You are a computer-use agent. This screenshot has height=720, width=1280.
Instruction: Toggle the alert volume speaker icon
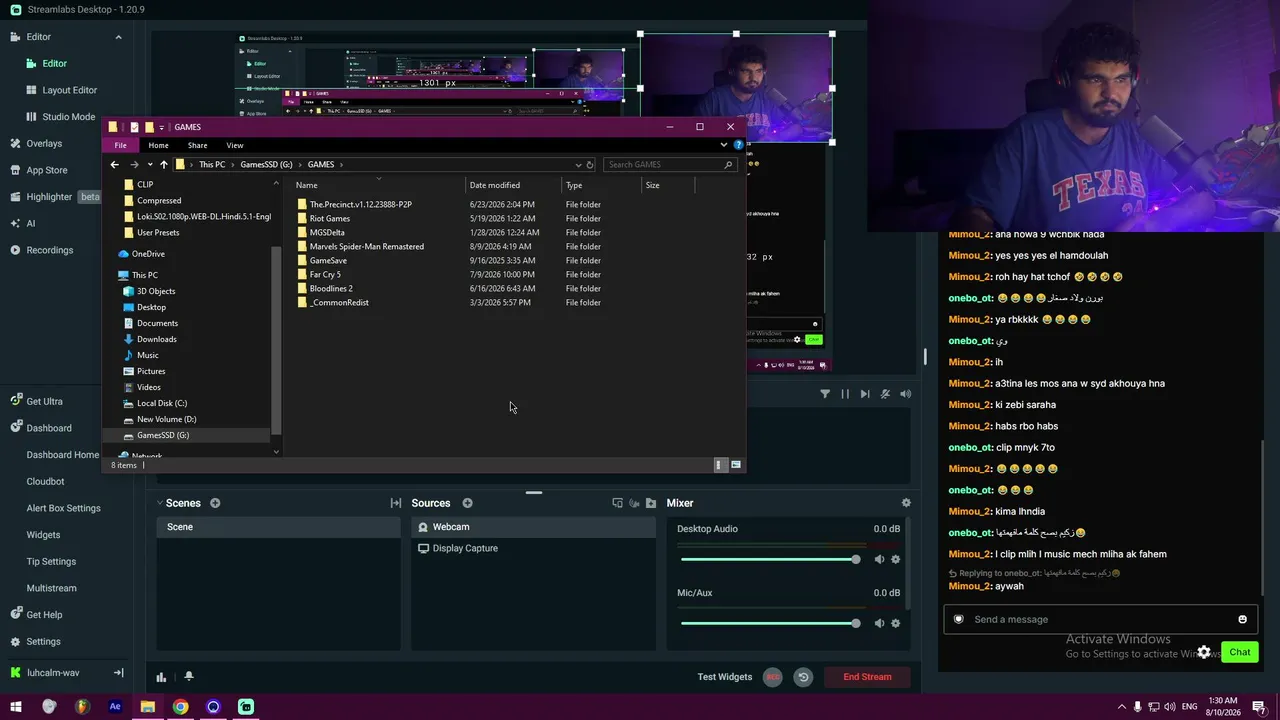905,394
